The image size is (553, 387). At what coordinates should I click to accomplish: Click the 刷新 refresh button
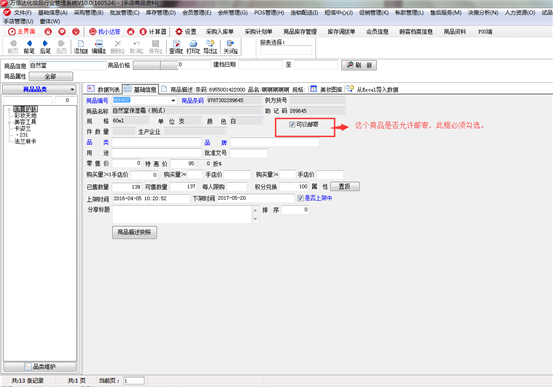tap(359, 65)
